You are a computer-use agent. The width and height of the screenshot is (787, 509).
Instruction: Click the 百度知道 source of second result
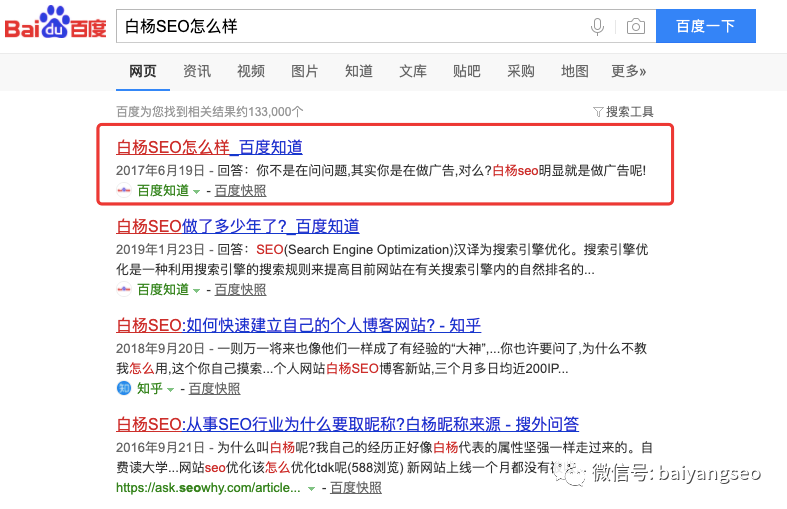(163, 290)
